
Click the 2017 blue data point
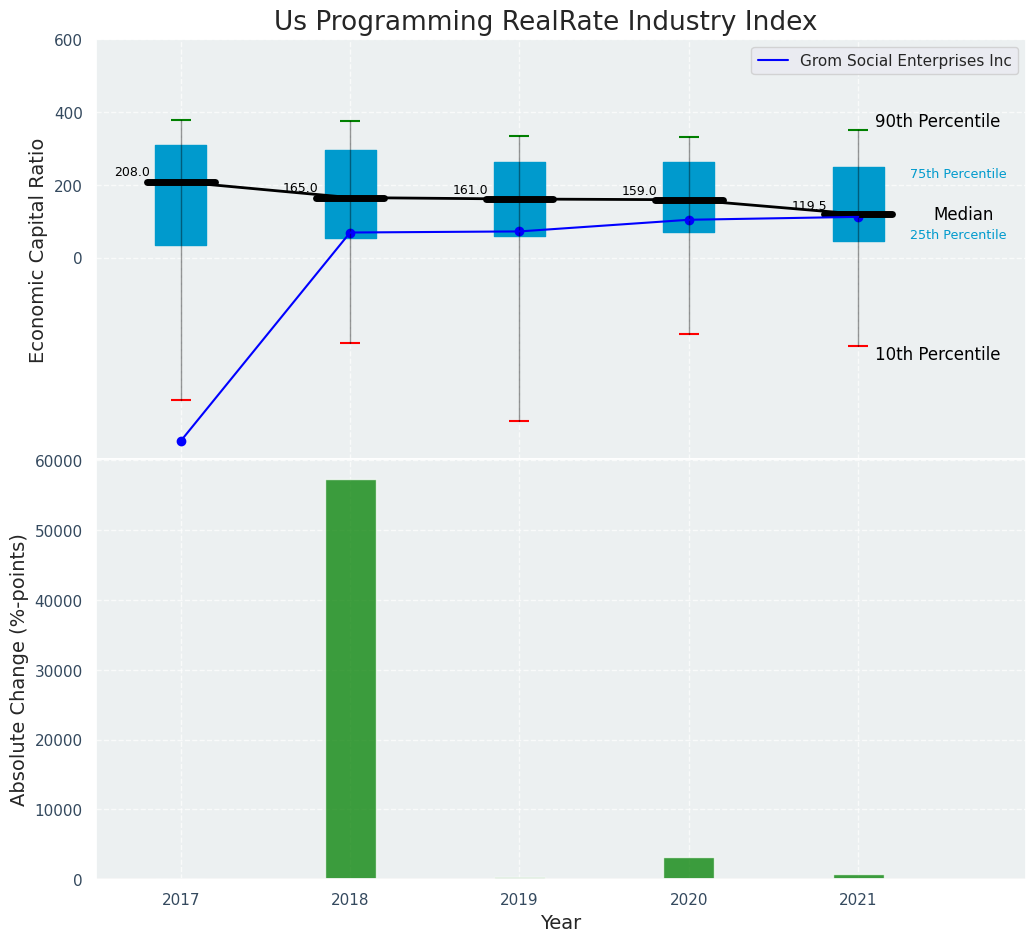181,441
